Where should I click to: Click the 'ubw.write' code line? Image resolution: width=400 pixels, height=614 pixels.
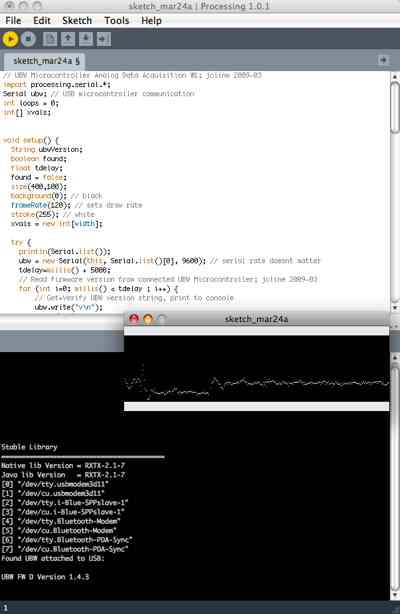69,307
